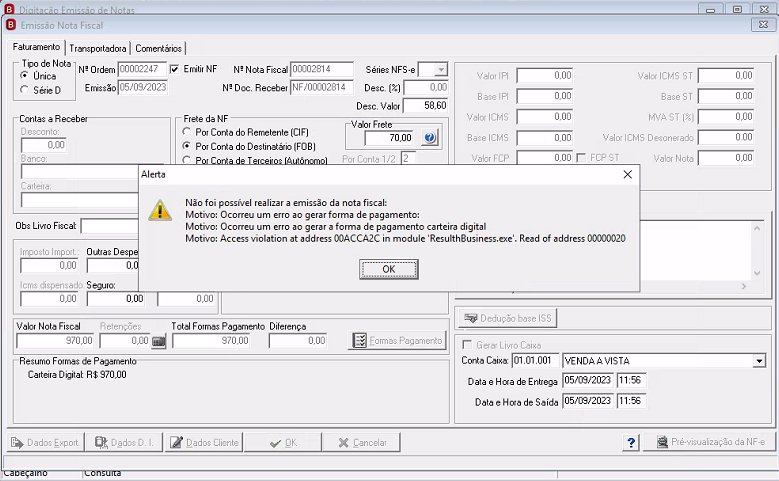The height and width of the screenshot is (481, 779).
Task: Click the Conta Caixa code field
Action: coord(535,361)
